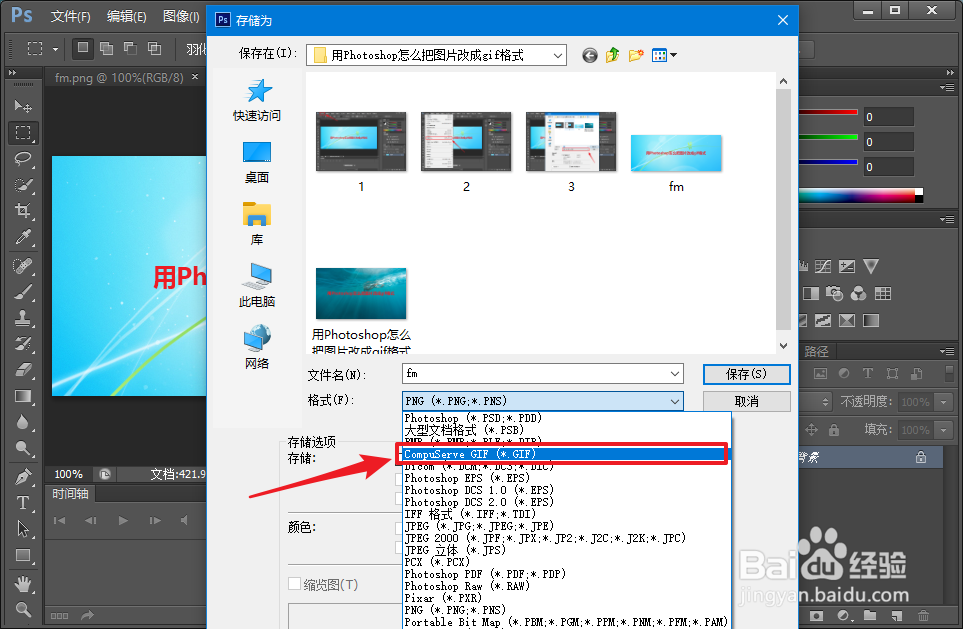Choose PCX format option
This screenshot has width=963, height=629.
566,562
